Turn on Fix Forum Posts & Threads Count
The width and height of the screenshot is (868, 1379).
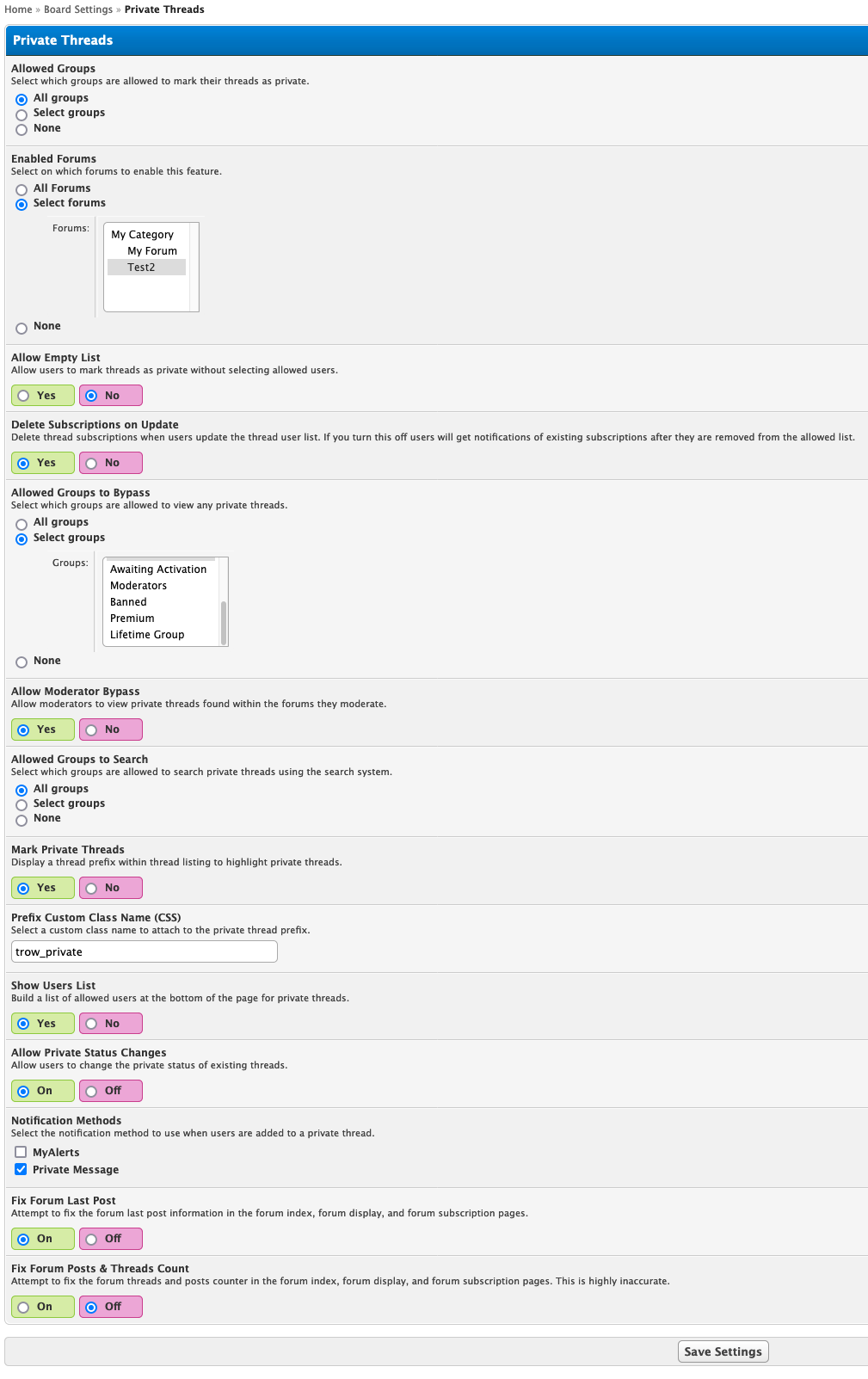24,1308
